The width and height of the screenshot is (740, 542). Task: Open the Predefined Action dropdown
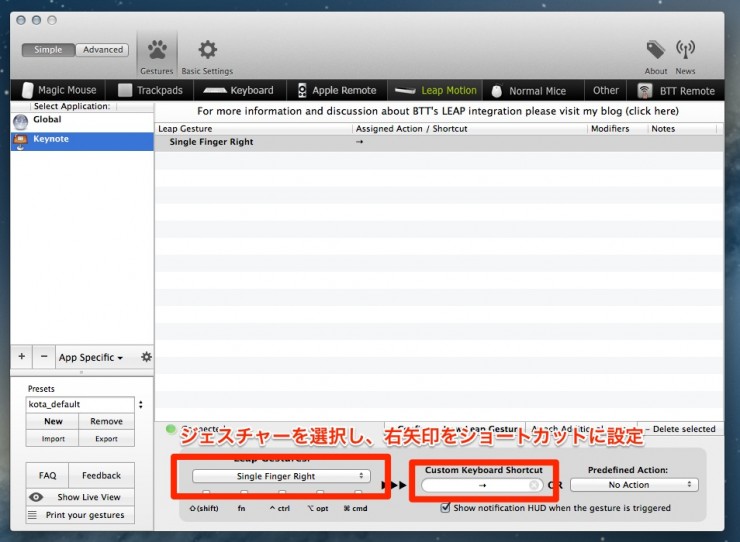(x=634, y=485)
